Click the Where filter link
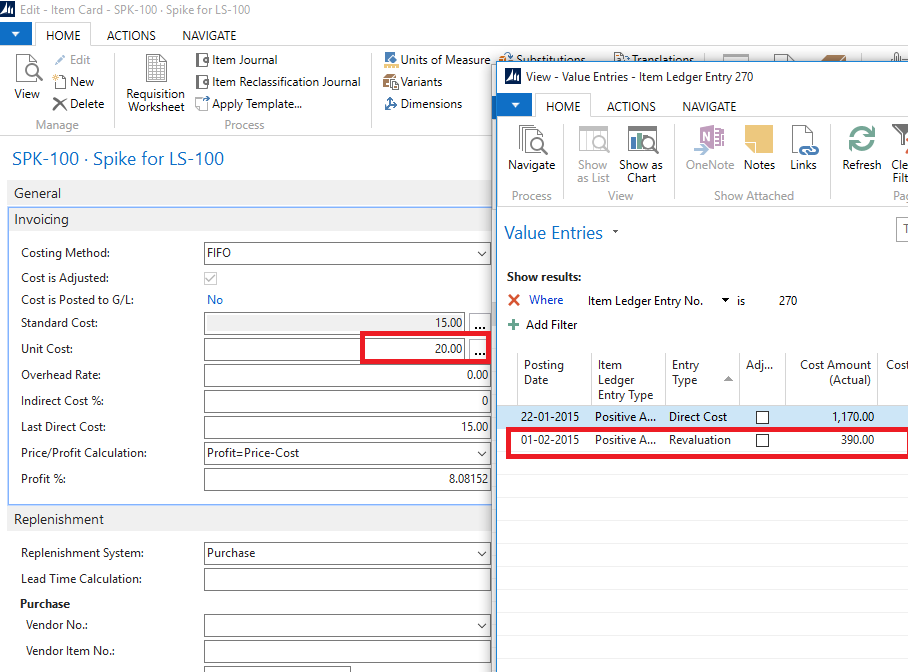This screenshot has width=908, height=672. pyautogui.click(x=545, y=300)
